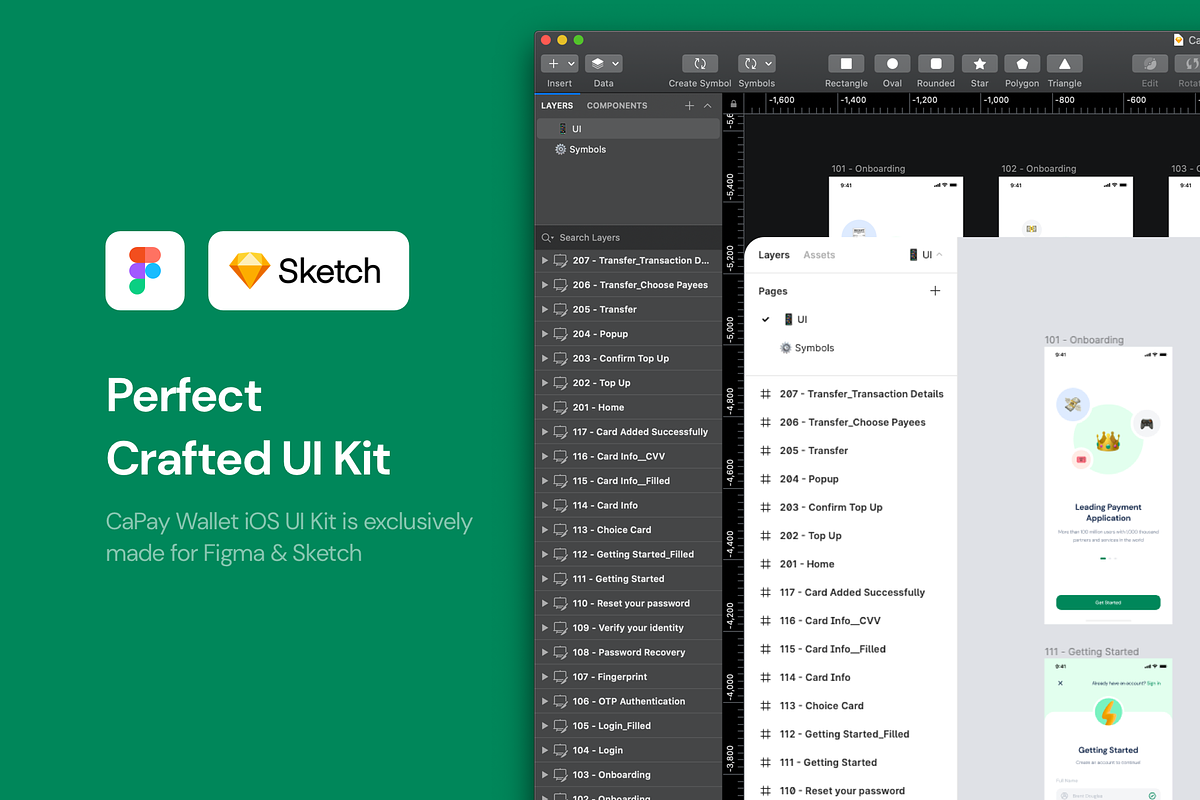
Task: Select 201 - Home frame in Figma
Action: click(851, 564)
